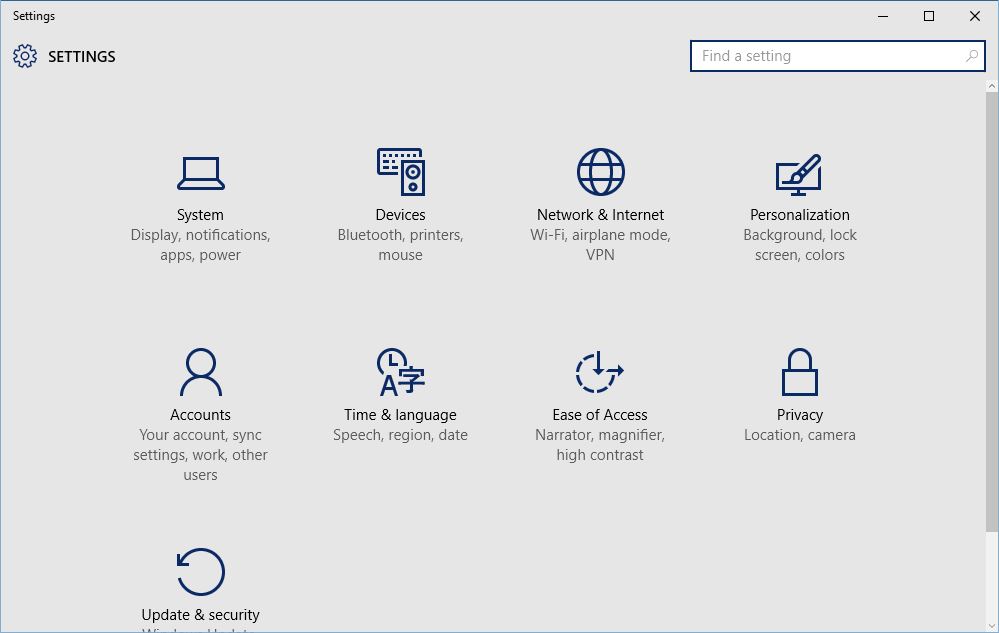Click 'Narrator, magnifier, high contrast' description
The width and height of the screenshot is (999, 633).
click(600, 445)
